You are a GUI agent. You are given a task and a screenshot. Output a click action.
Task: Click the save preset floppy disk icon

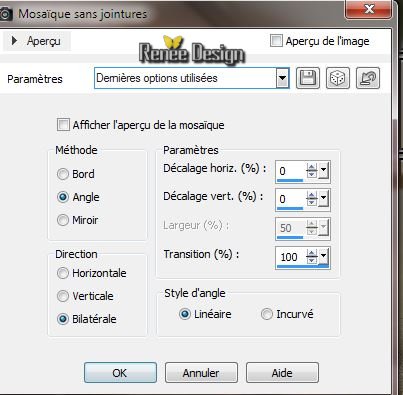click(x=308, y=78)
